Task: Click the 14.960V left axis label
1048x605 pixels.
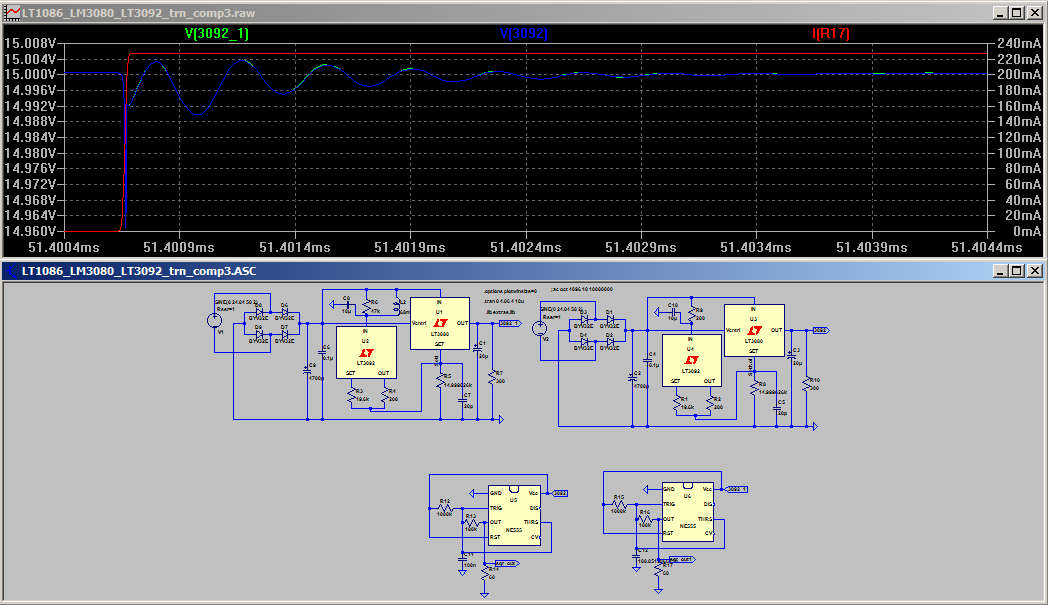Action: pyautogui.click(x=30, y=231)
